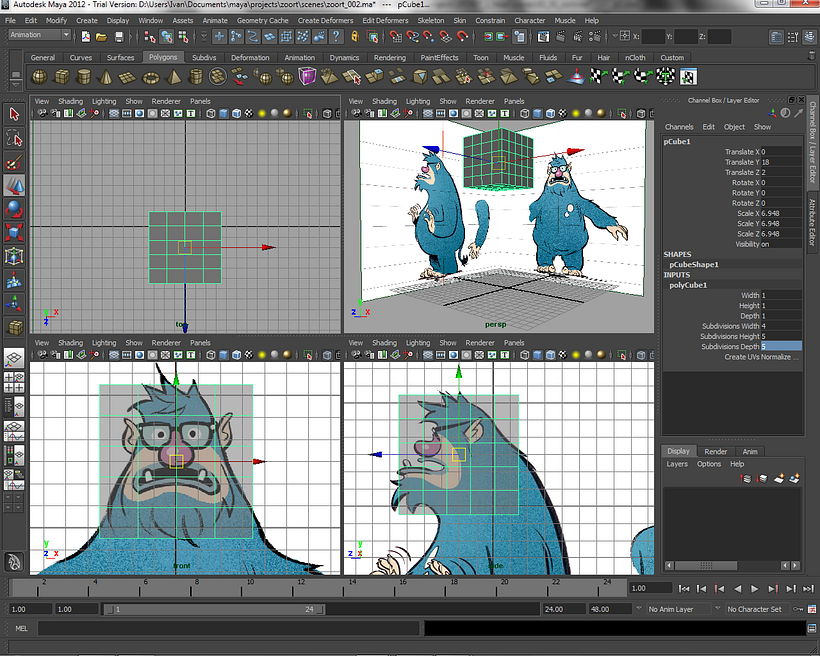This screenshot has width=820, height=656.
Task: Open the Animation menu set dropdown
Action: (39, 35)
